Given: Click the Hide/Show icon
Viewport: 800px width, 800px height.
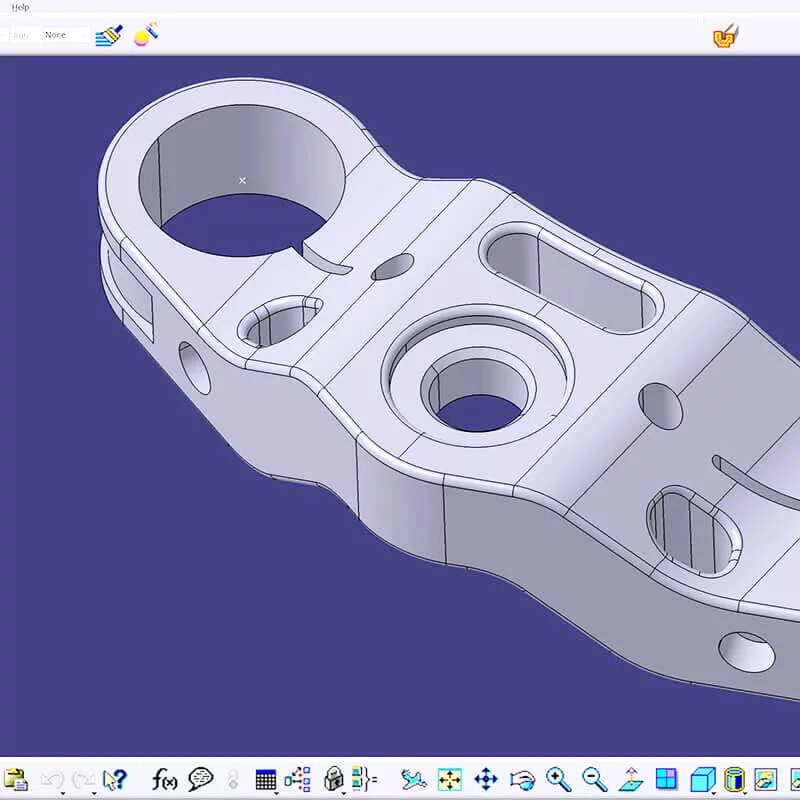Looking at the screenshot, I should pos(765,779).
